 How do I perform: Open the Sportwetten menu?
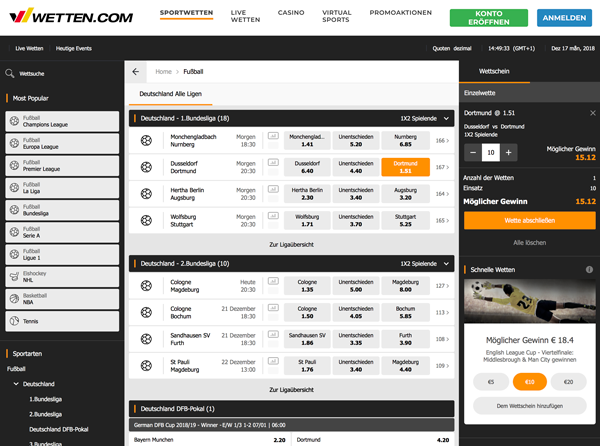click(186, 13)
